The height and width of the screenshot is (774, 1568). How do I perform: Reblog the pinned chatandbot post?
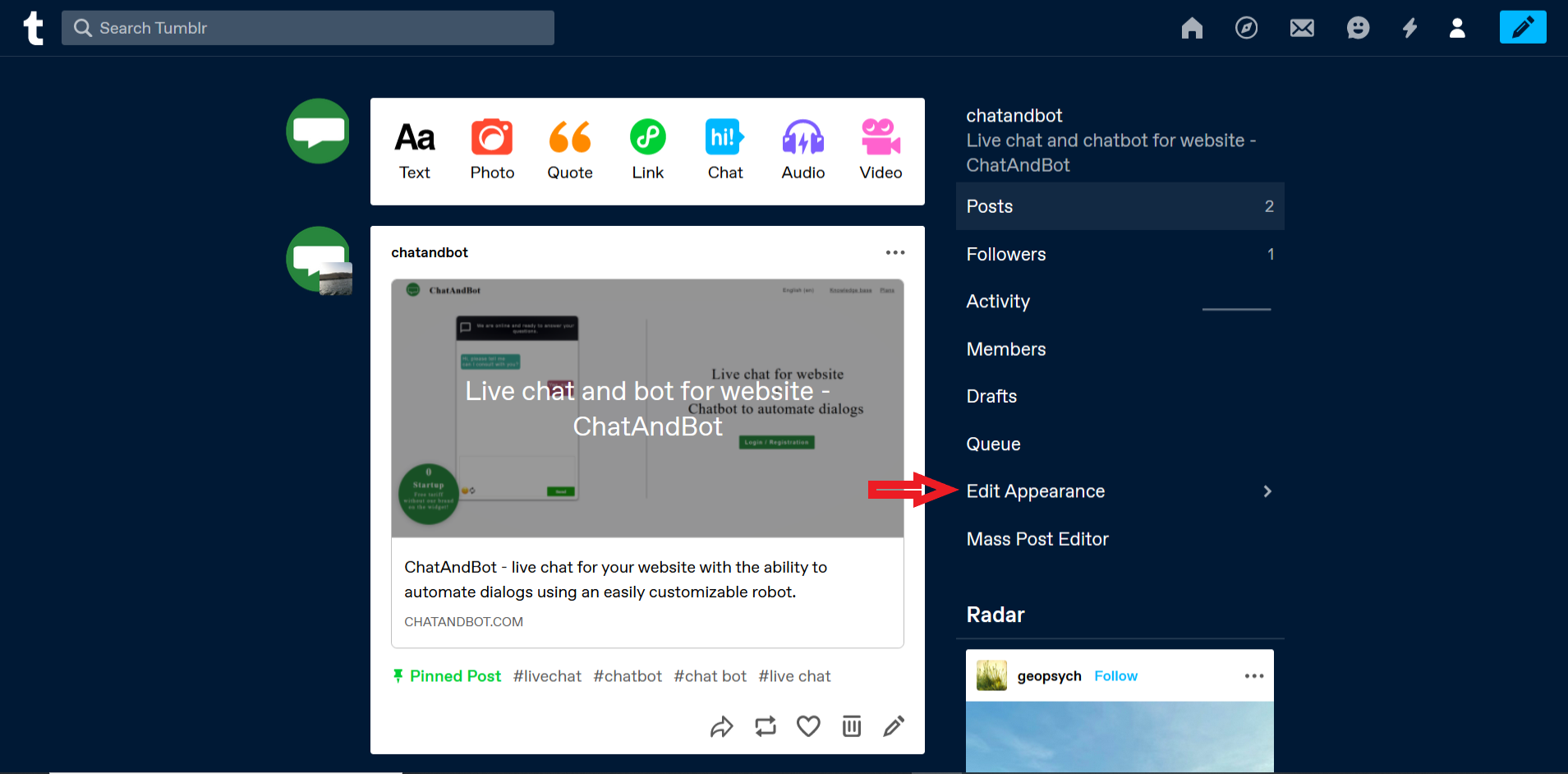765,726
